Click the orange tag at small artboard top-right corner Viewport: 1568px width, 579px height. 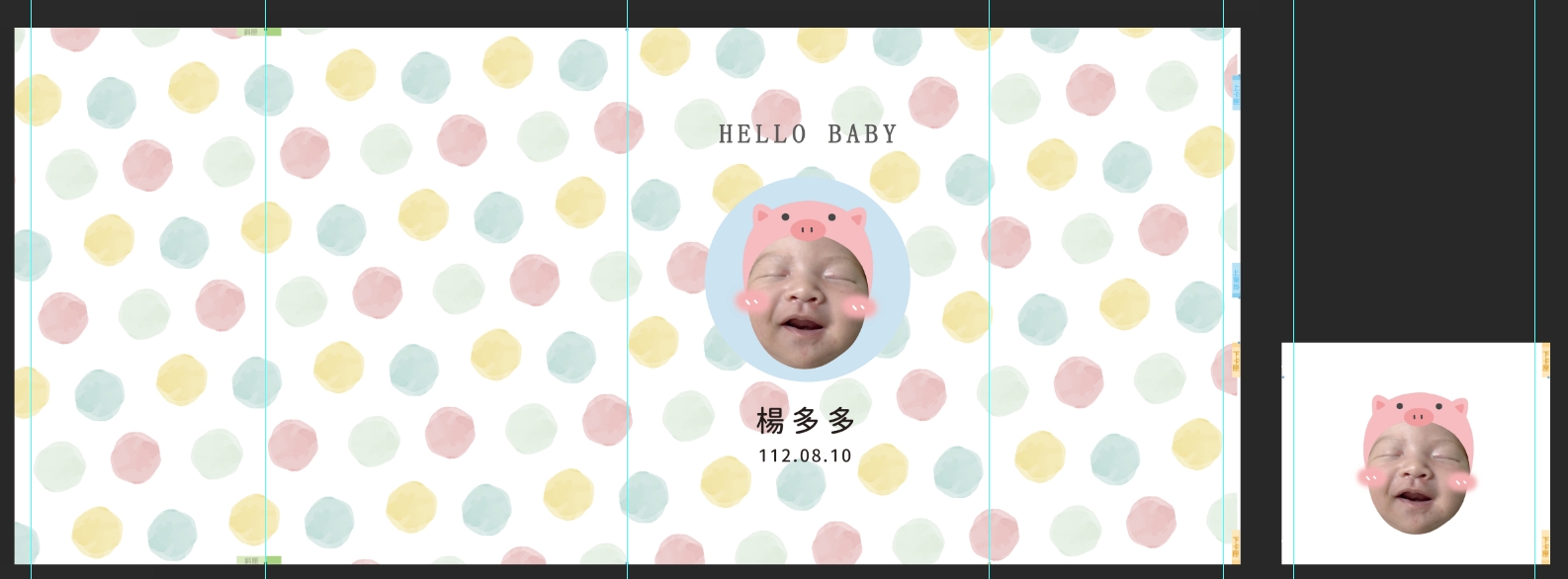coord(1545,361)
